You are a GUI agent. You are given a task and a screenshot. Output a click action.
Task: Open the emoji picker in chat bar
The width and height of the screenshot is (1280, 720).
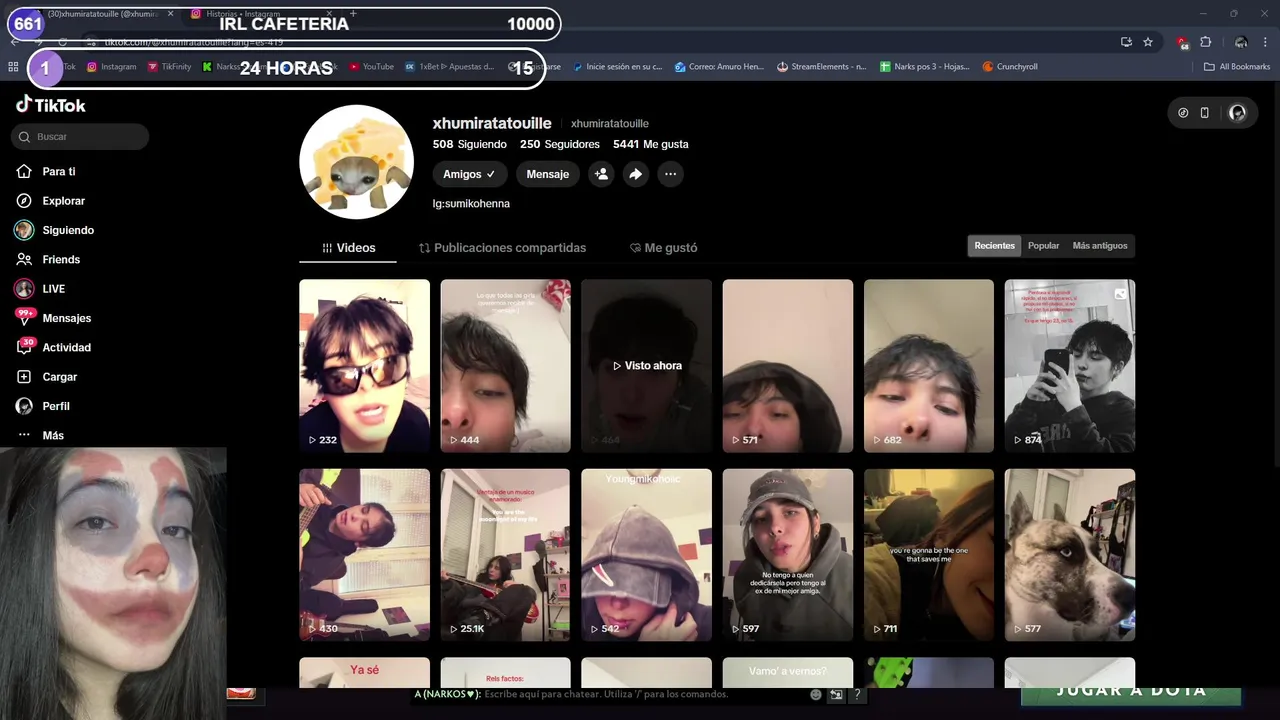coord(816,694)
